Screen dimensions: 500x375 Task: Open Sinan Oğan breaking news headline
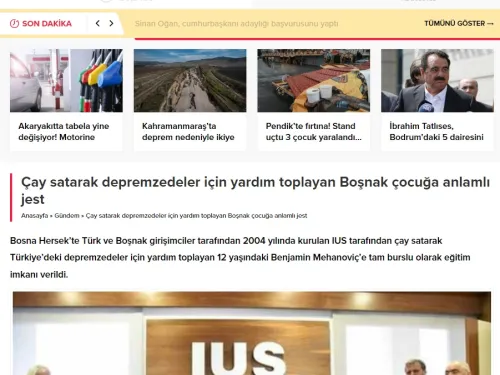[236, 24]
